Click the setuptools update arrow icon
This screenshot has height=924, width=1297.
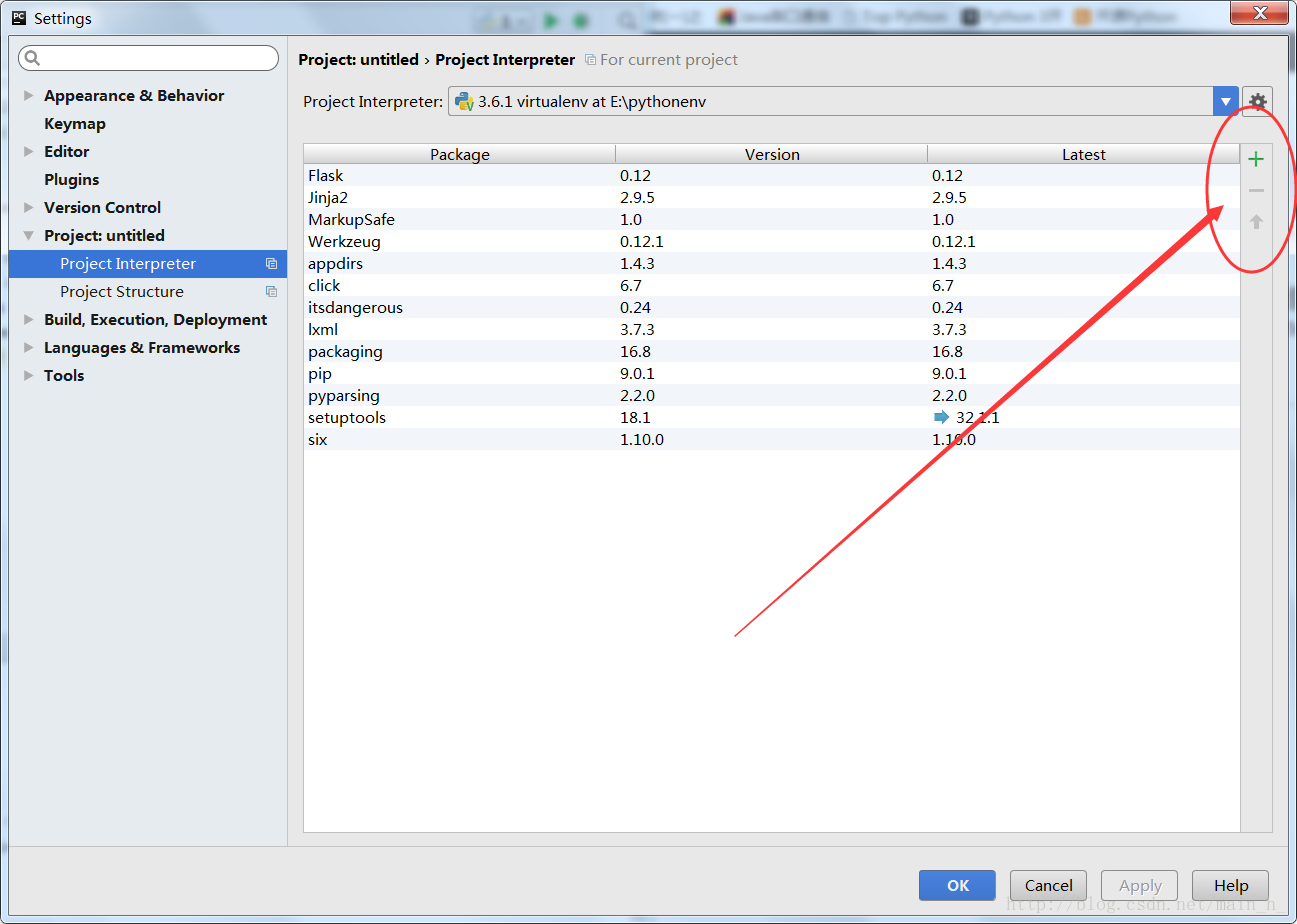point(941,418)
